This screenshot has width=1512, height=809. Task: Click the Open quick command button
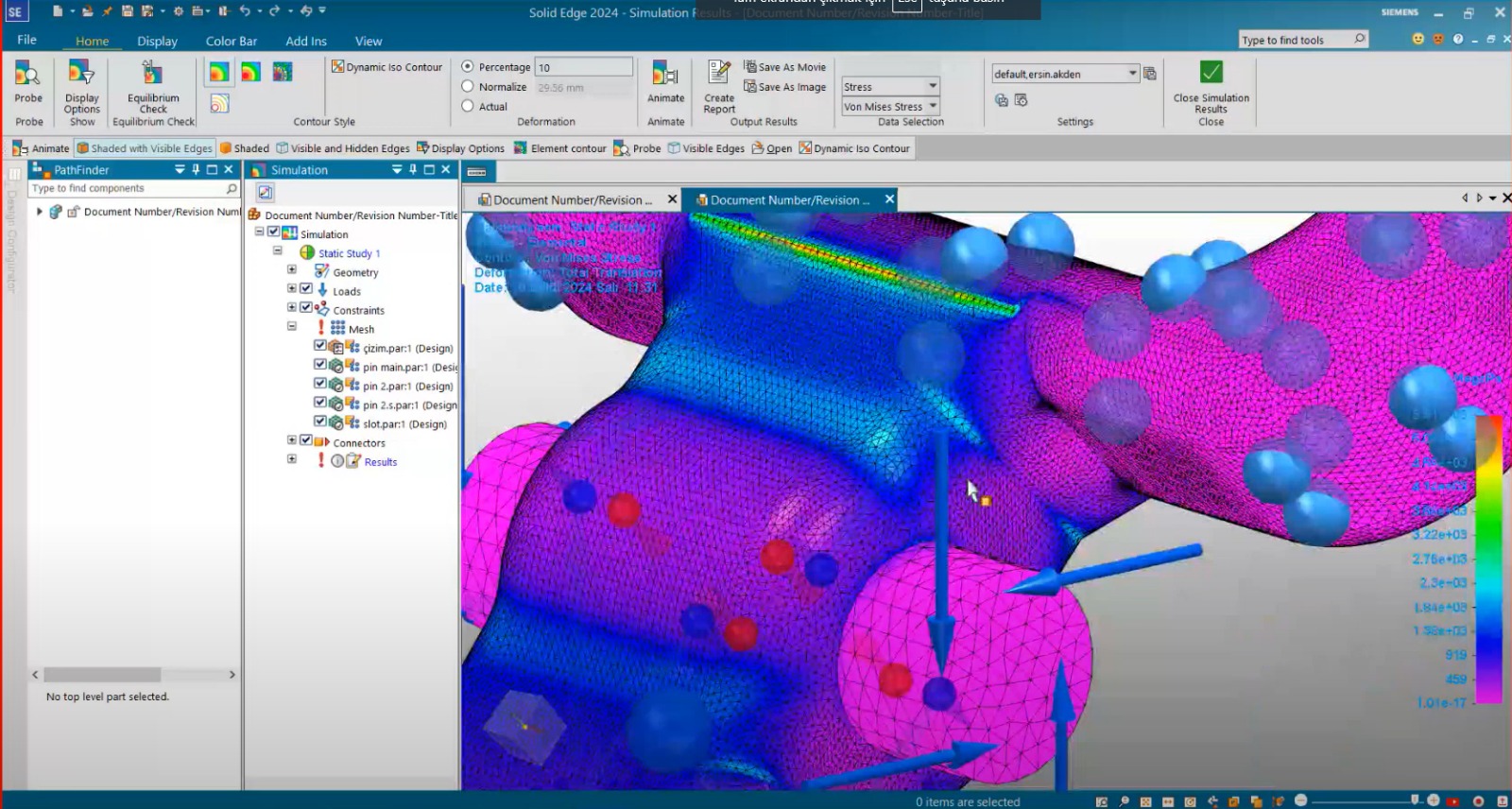(x=772, y=148)
